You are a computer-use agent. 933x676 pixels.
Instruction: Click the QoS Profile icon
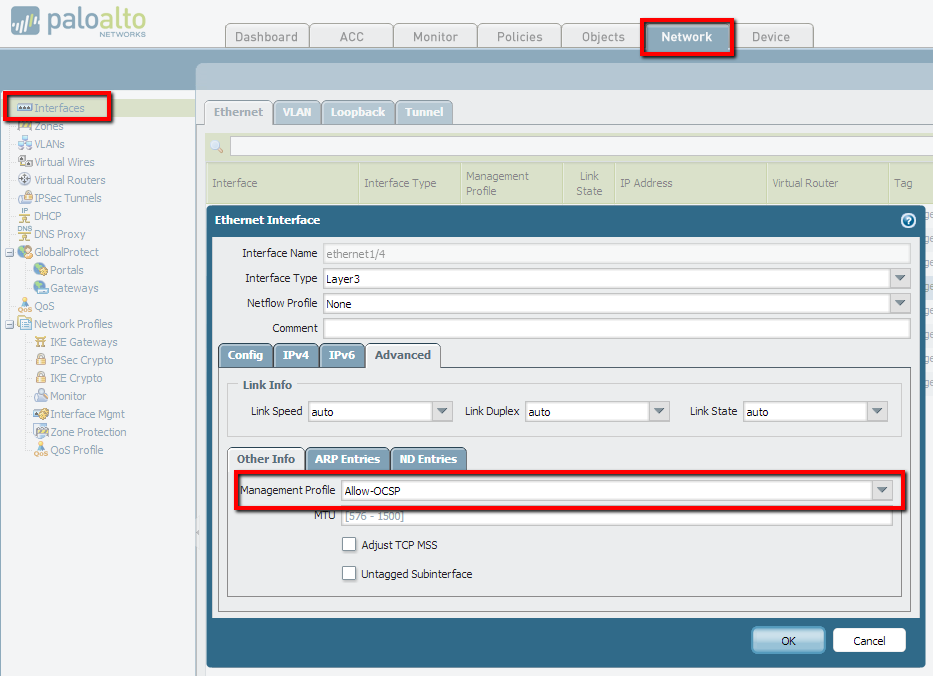(x=40, y=449)
